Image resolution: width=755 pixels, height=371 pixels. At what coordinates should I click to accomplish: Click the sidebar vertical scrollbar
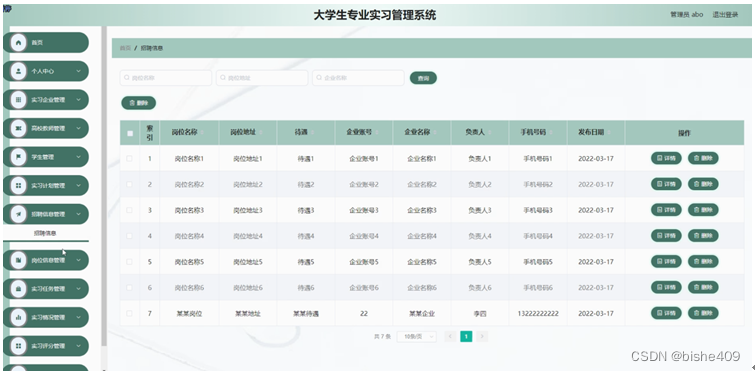[x=104, y=187]
